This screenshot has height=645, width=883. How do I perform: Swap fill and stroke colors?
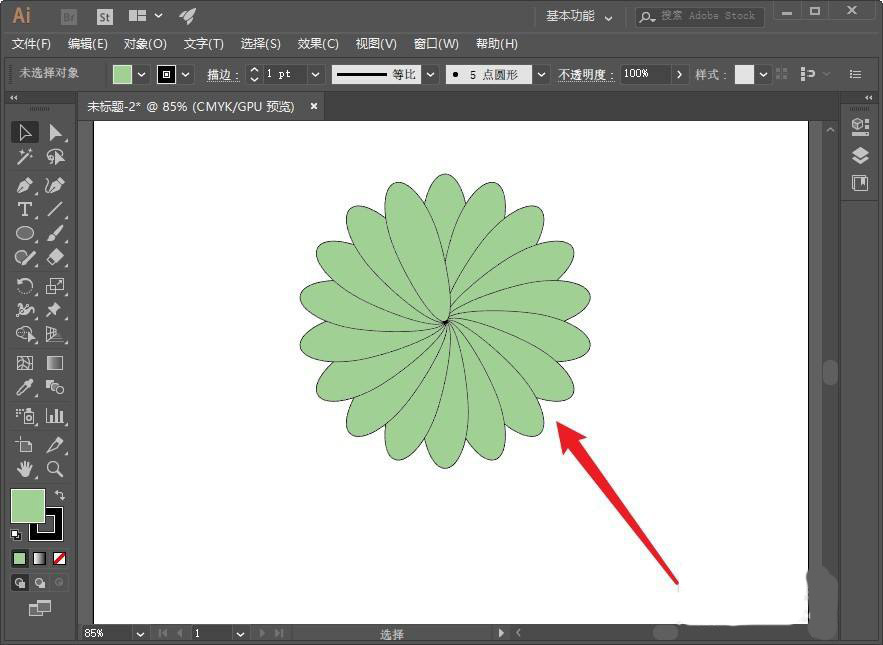[60, 495]
